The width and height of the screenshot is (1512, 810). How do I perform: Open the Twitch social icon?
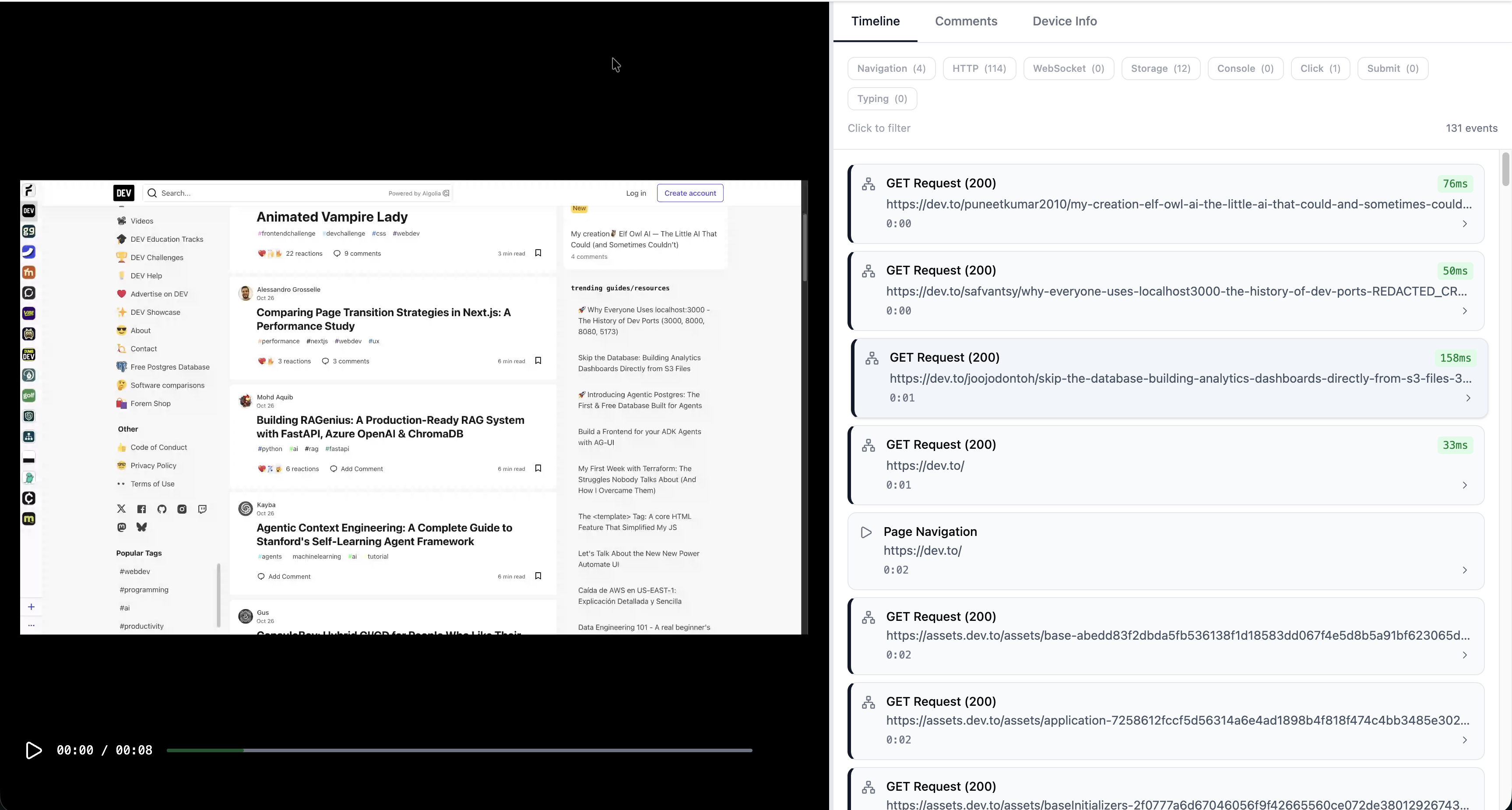point(202,509)
